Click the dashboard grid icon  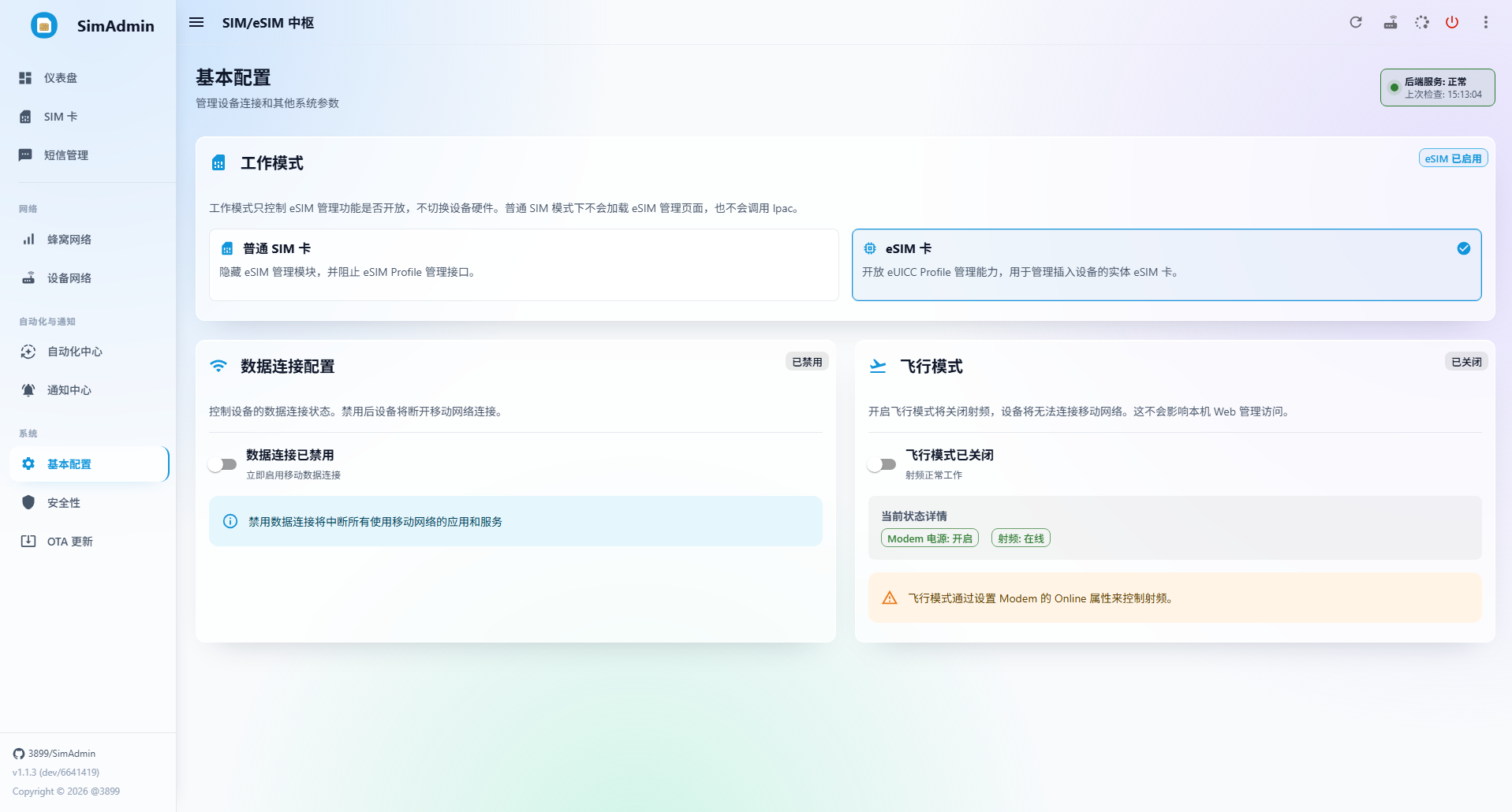[x=25, y=78]
